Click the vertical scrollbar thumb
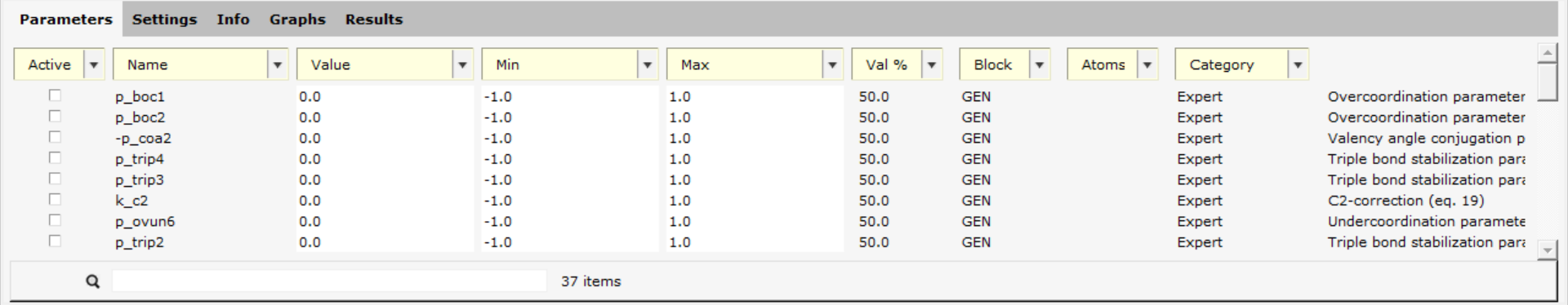The height and width of the screenshot is (305, 1568). [x=1547, y=82]
